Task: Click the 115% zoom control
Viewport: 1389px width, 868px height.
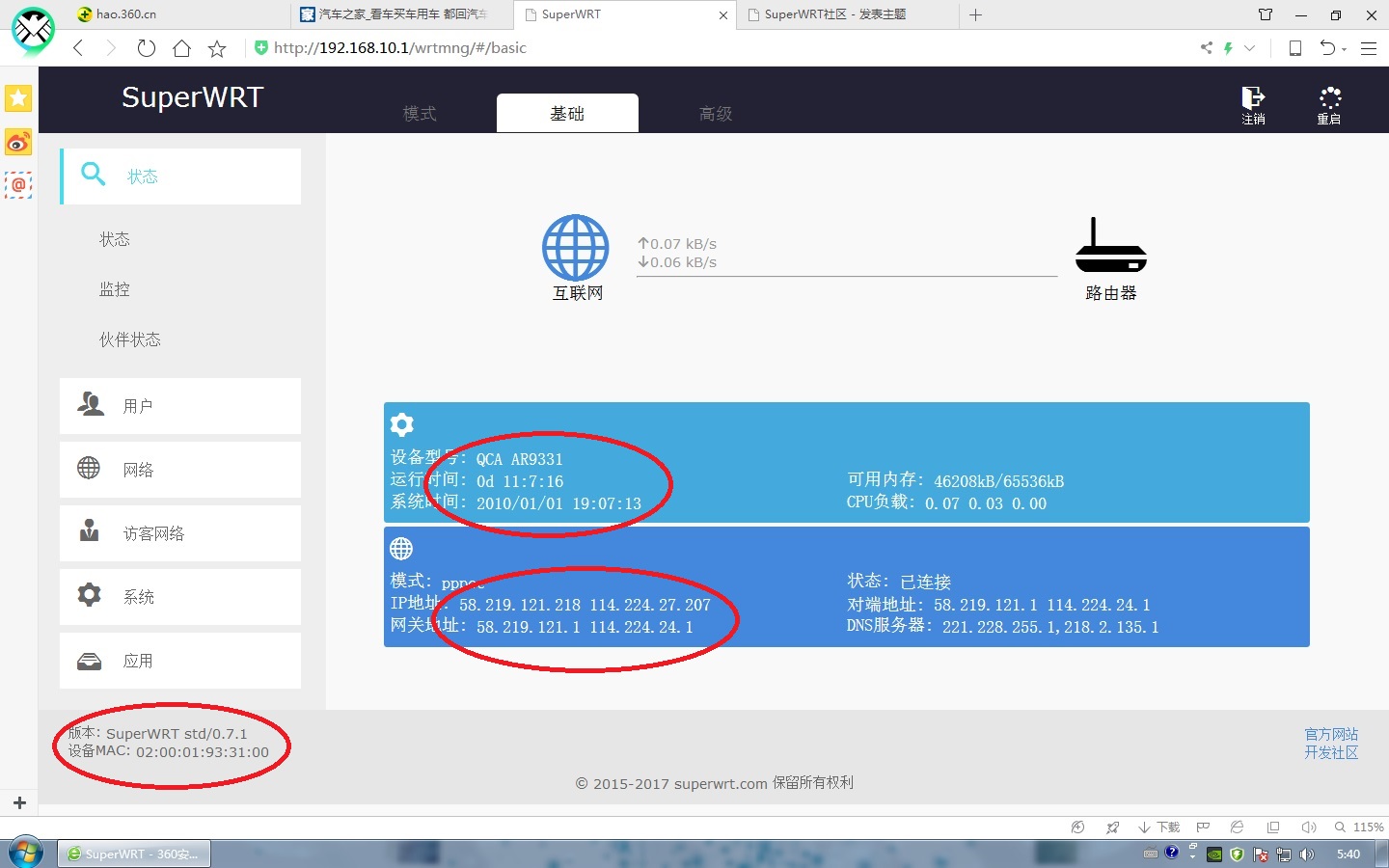Action: [1360, 827]
